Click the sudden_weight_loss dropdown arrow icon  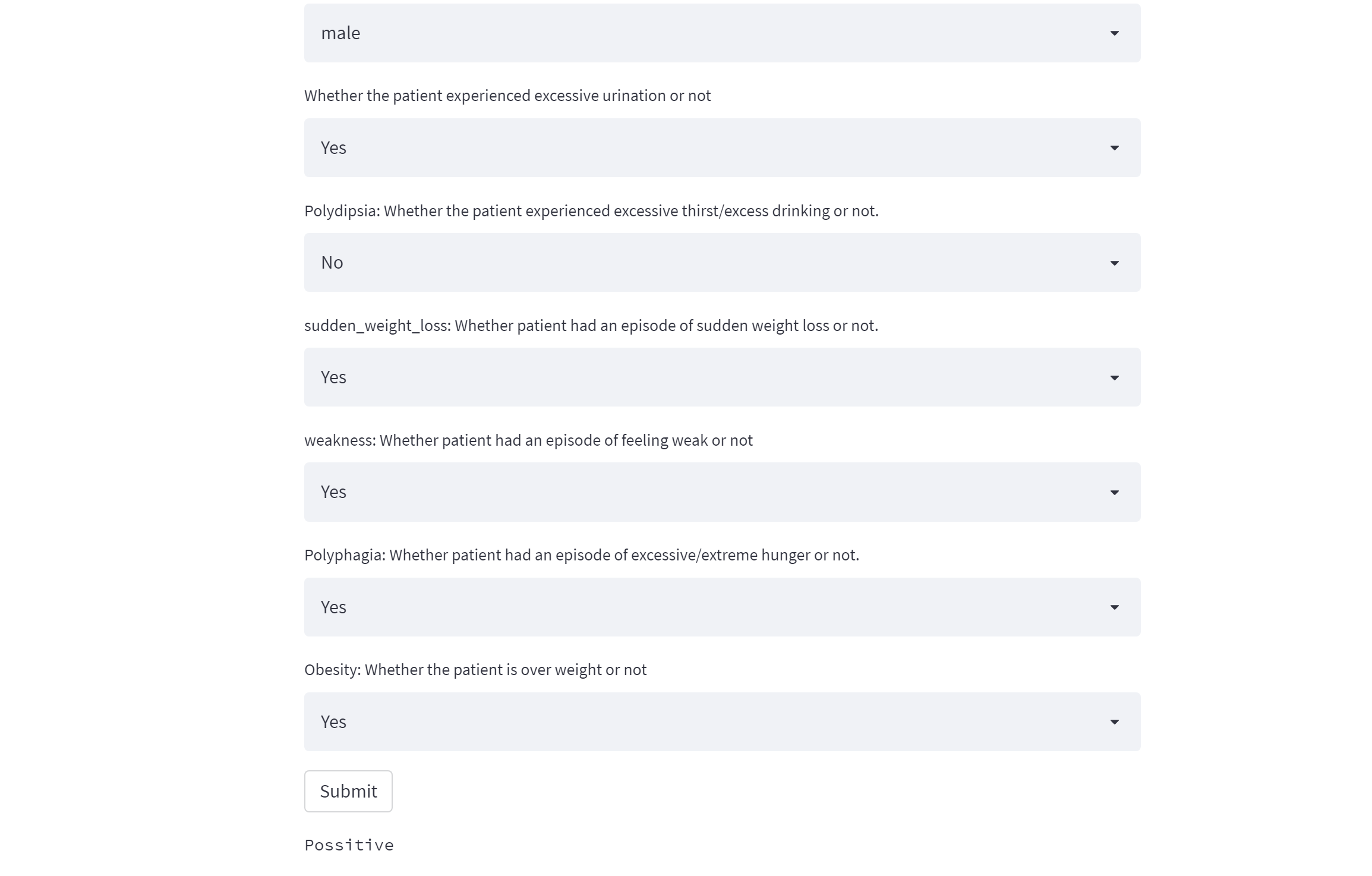click(x=1114, y=378)
